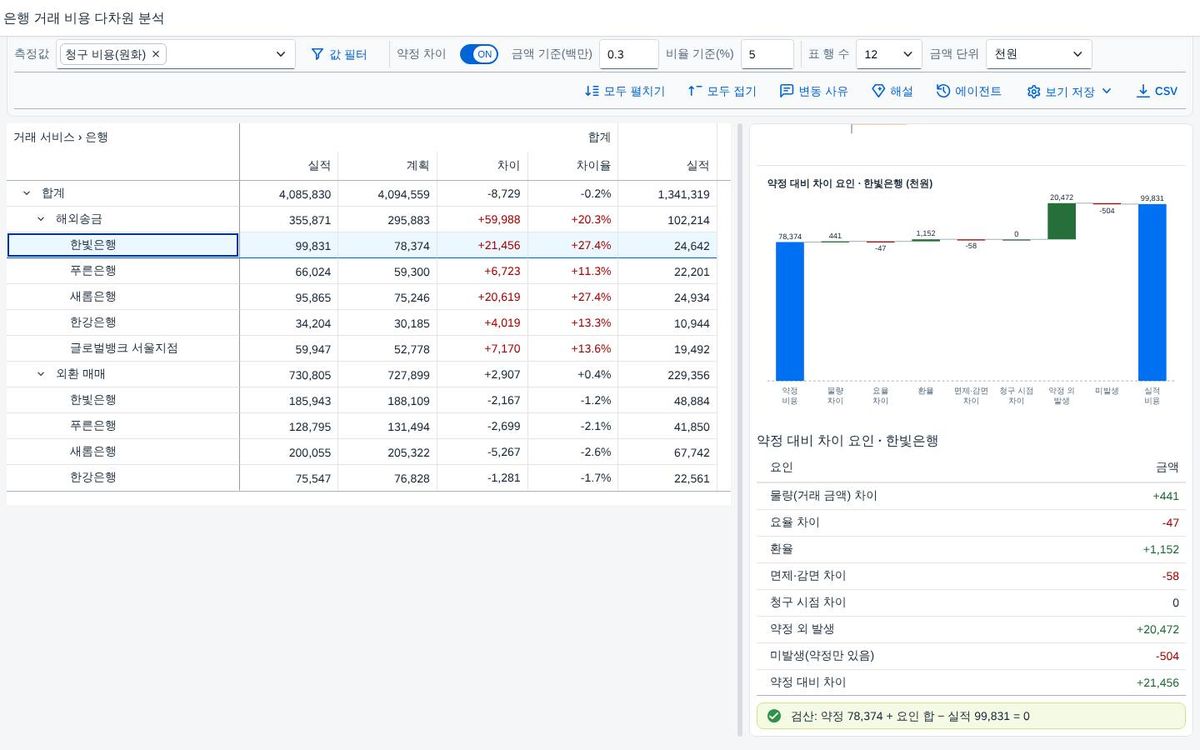This screenshot has height=750, width=1200.
Task: Click the 청구 시점 차이 factor table row
Action: point(972,603)
